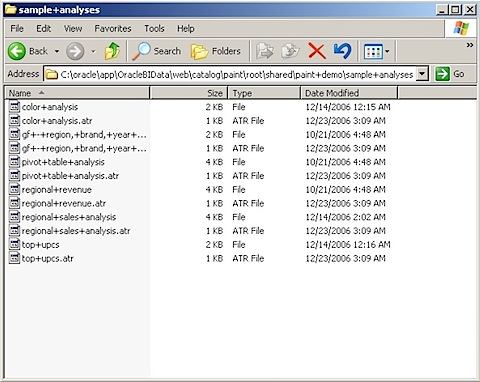Click the pivot+table+analysis.atr file icon
The image size is (480, 382).
(14, 175)
